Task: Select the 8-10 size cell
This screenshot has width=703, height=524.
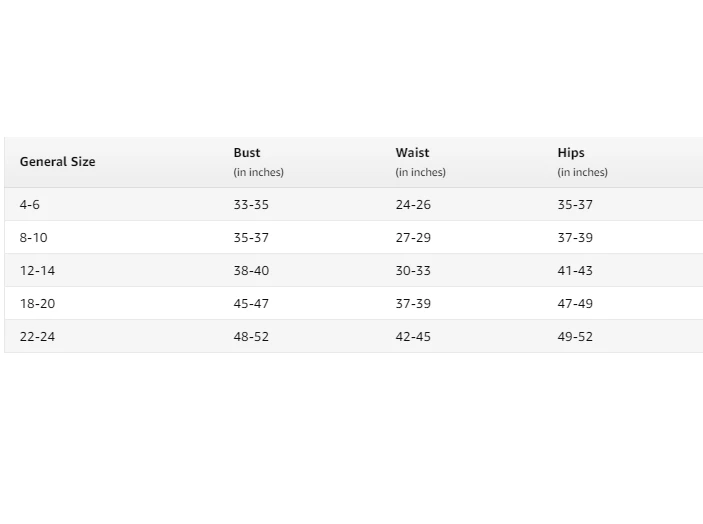Action: [x=33, y=238]
